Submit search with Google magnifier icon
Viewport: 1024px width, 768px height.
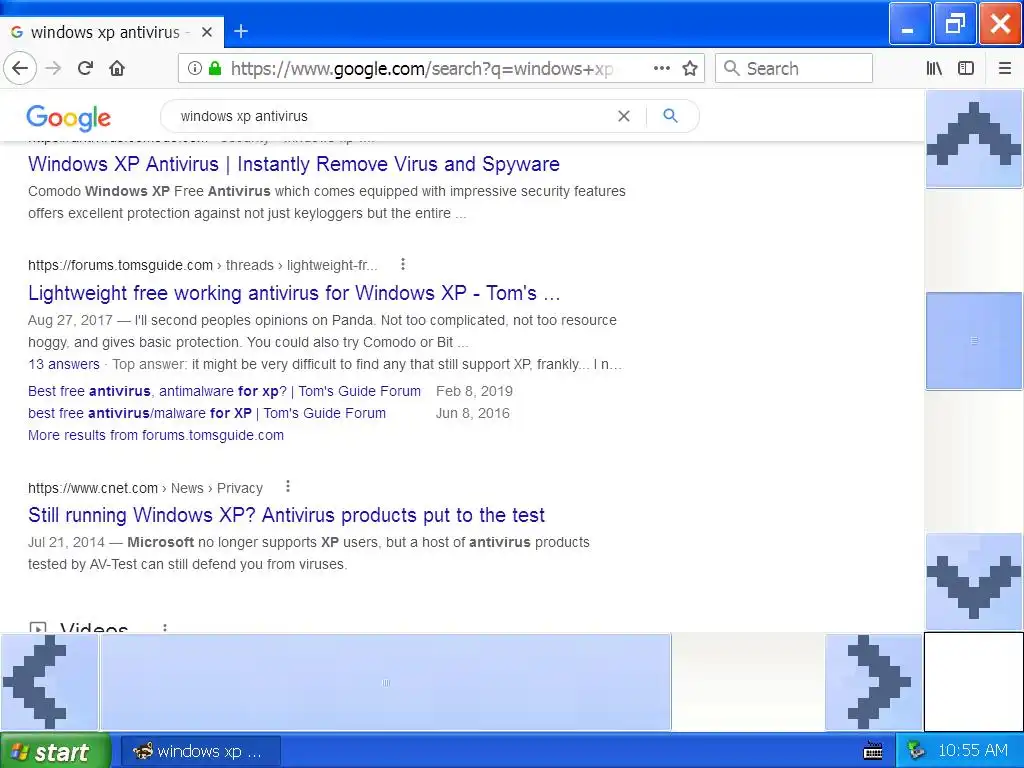(x=670, y=116)
